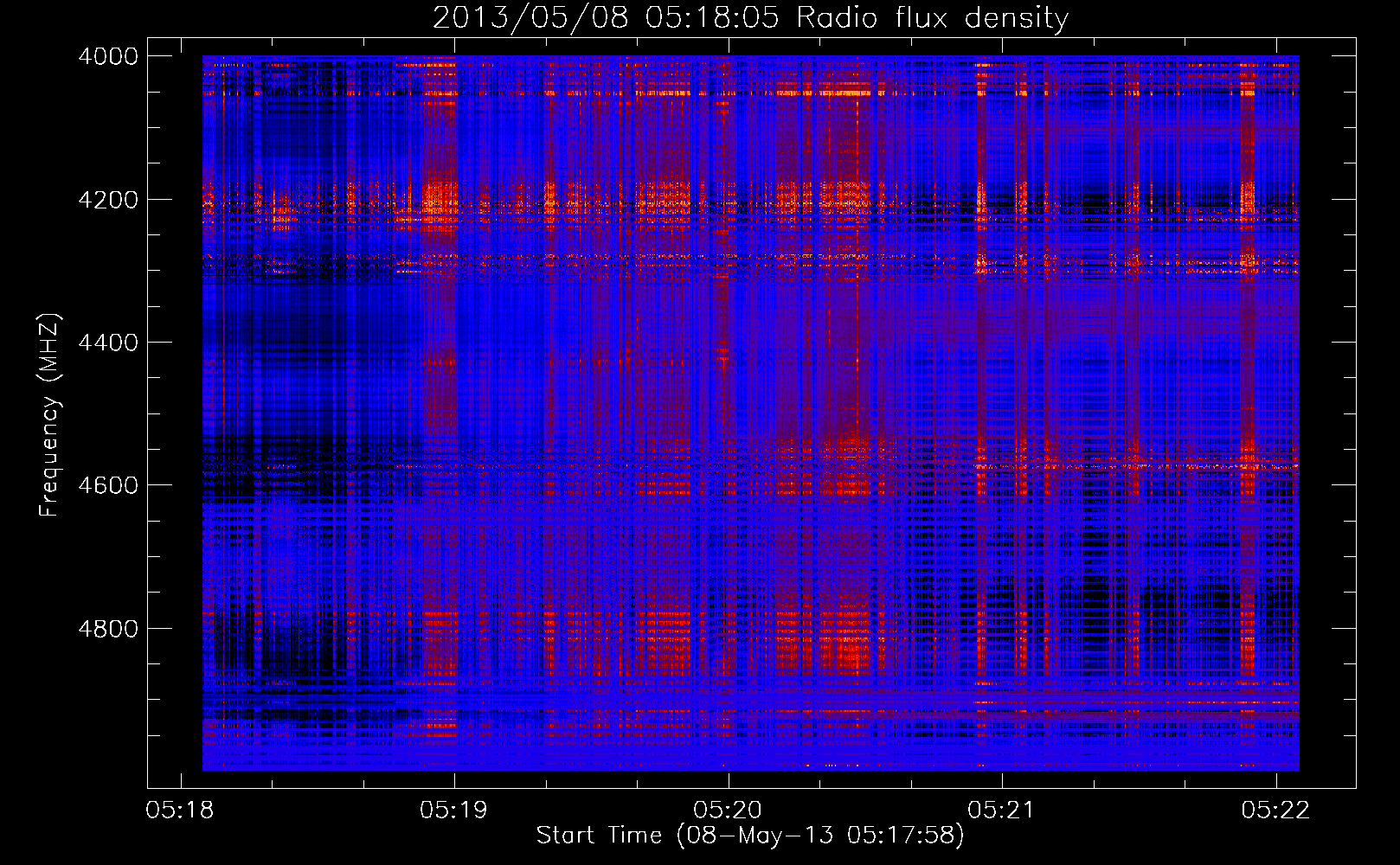The image size is (1400, 865).
Task: Click the 05:22 time tick label
Action: 1275,811
